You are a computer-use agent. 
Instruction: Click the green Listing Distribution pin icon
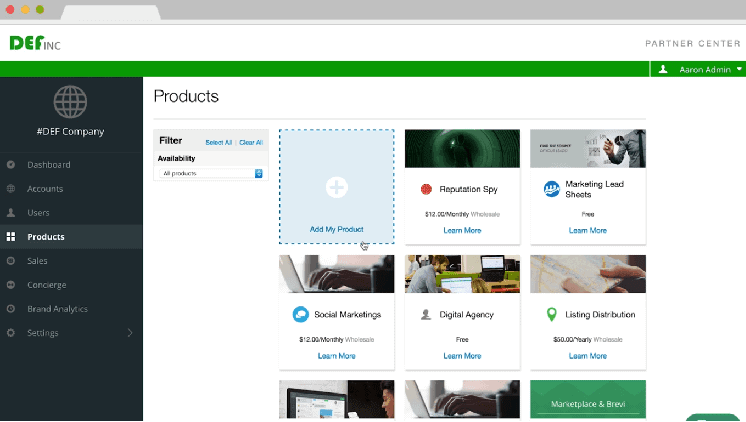[552, 314]
